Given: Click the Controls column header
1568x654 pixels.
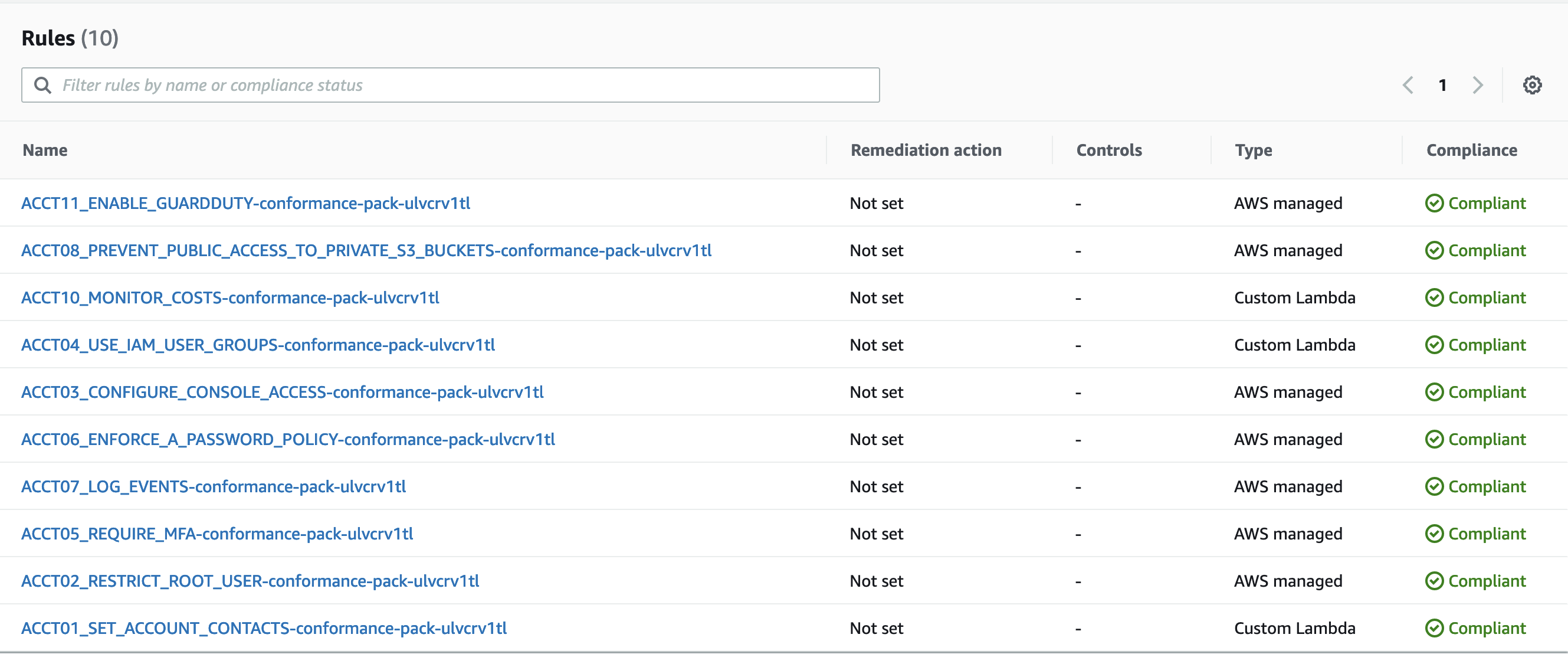Looking at the screenshot, I should pyautogui.click(x=1109, y=151).
